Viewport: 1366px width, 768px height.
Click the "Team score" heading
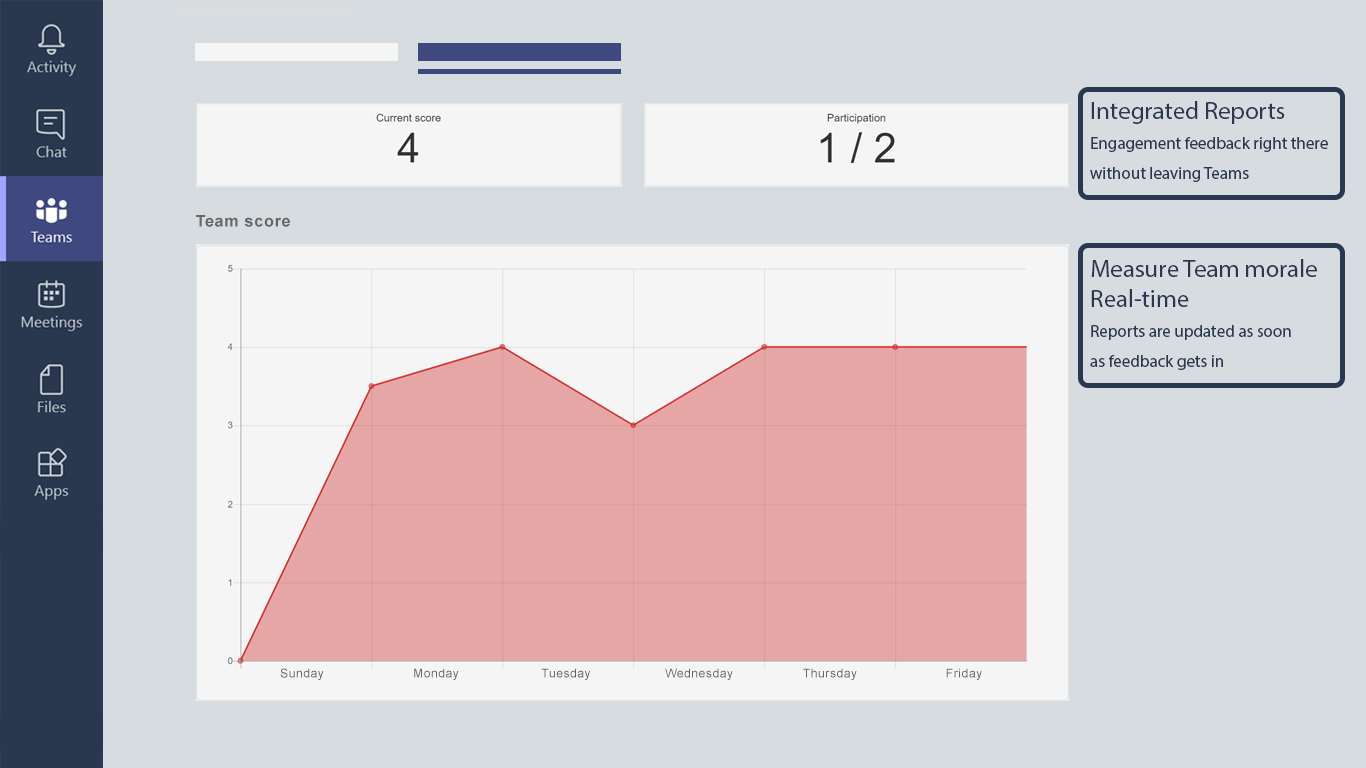[243, 221]
